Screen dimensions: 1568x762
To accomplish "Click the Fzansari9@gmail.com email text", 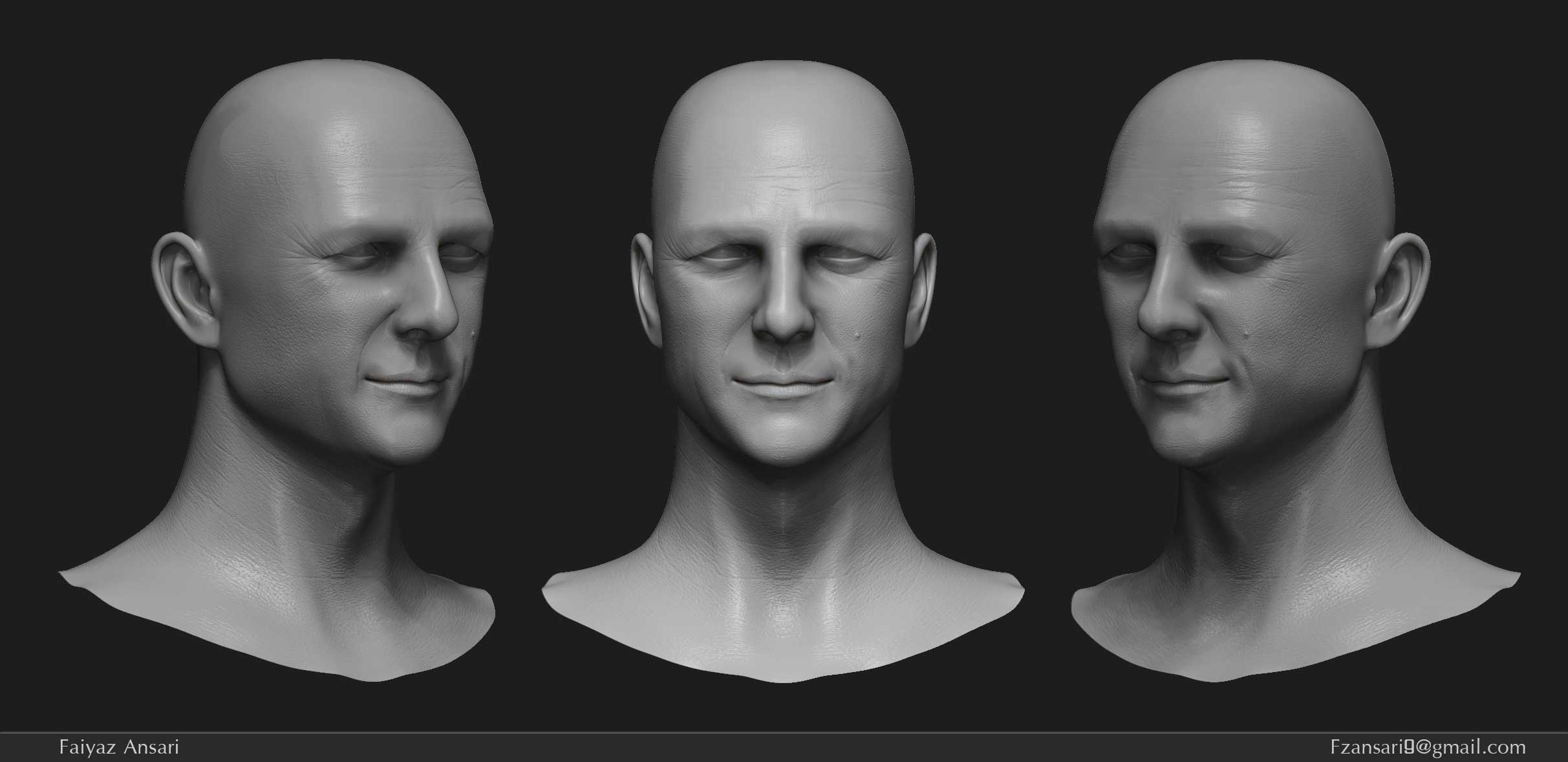I will pos(1428,748).
